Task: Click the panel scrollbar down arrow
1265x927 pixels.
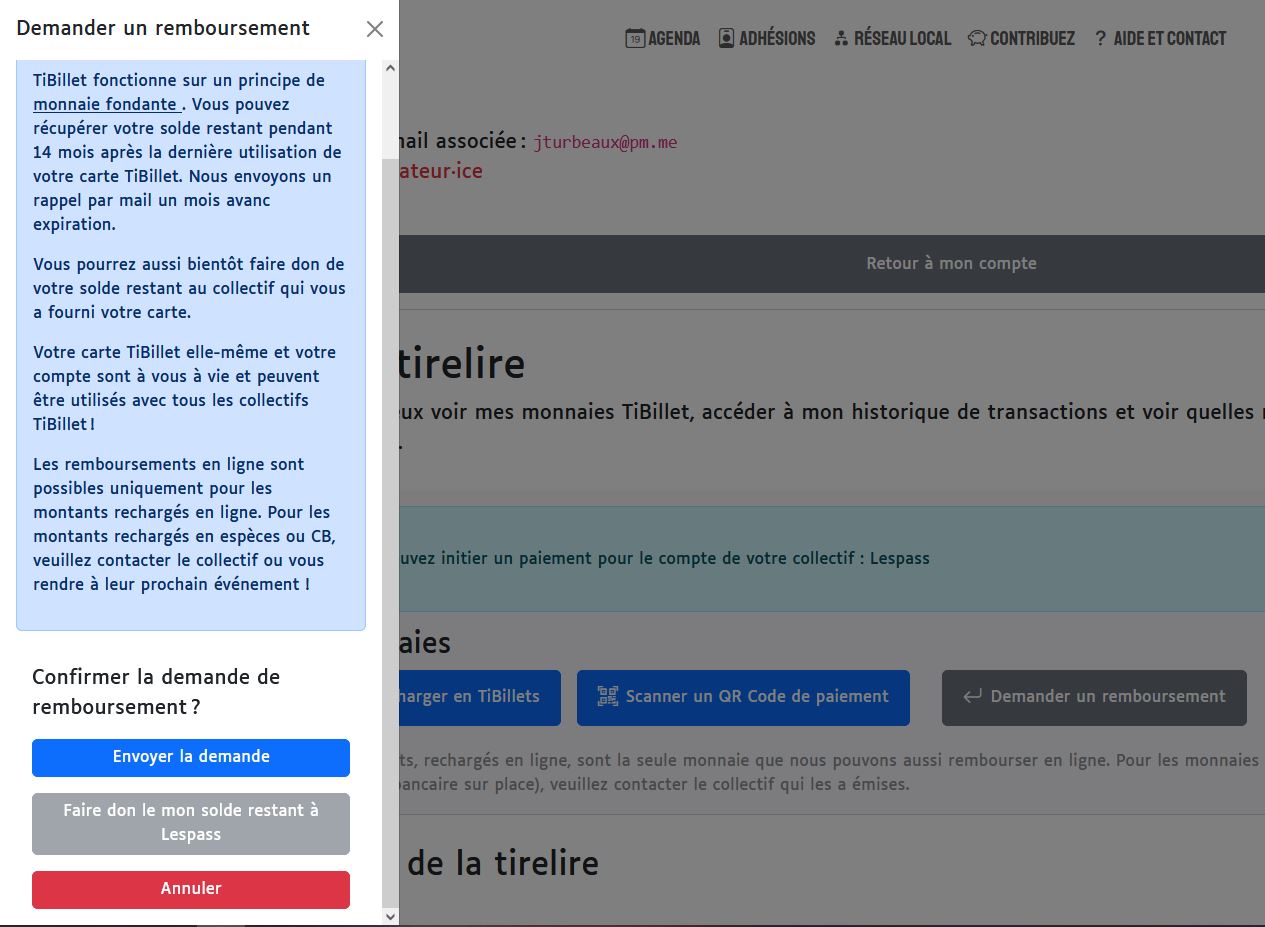Action: pos(390,916)
